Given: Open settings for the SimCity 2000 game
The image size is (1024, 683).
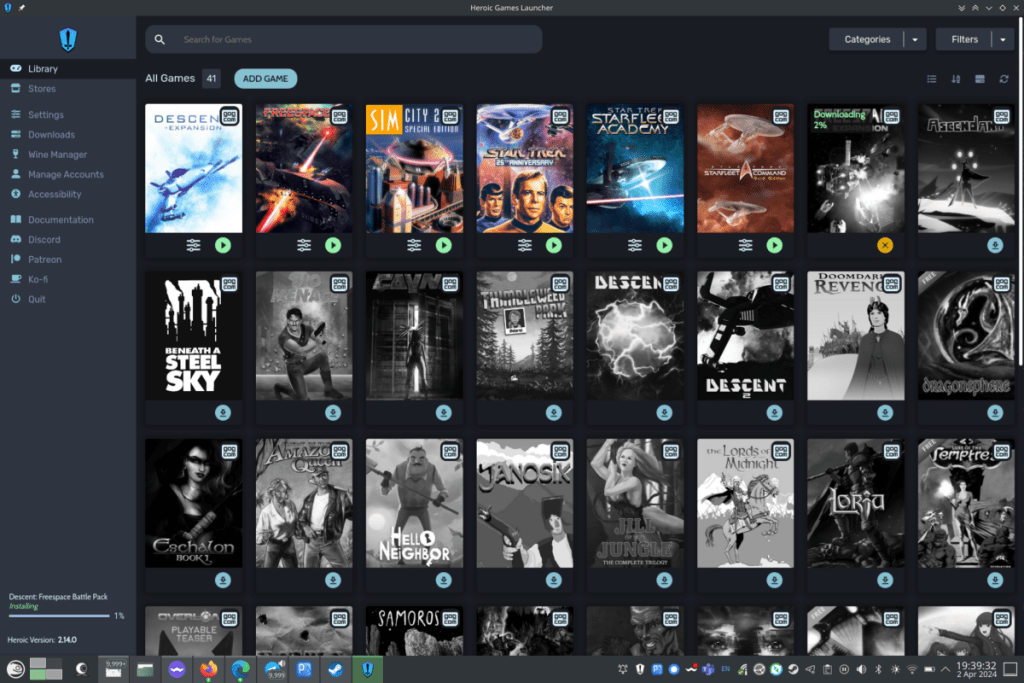Looking at the screenshot, I should pyautogui.click(x=414, y=245).
